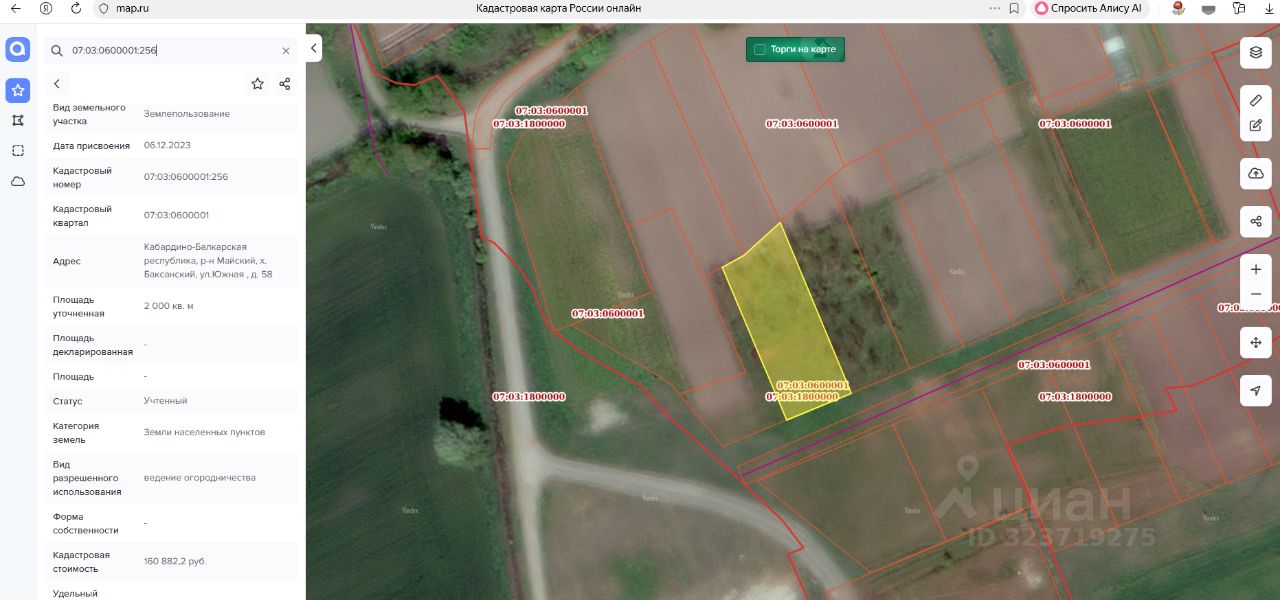Share parcel info from details panel
1280x600 pixels.
(x=285, y=84)
